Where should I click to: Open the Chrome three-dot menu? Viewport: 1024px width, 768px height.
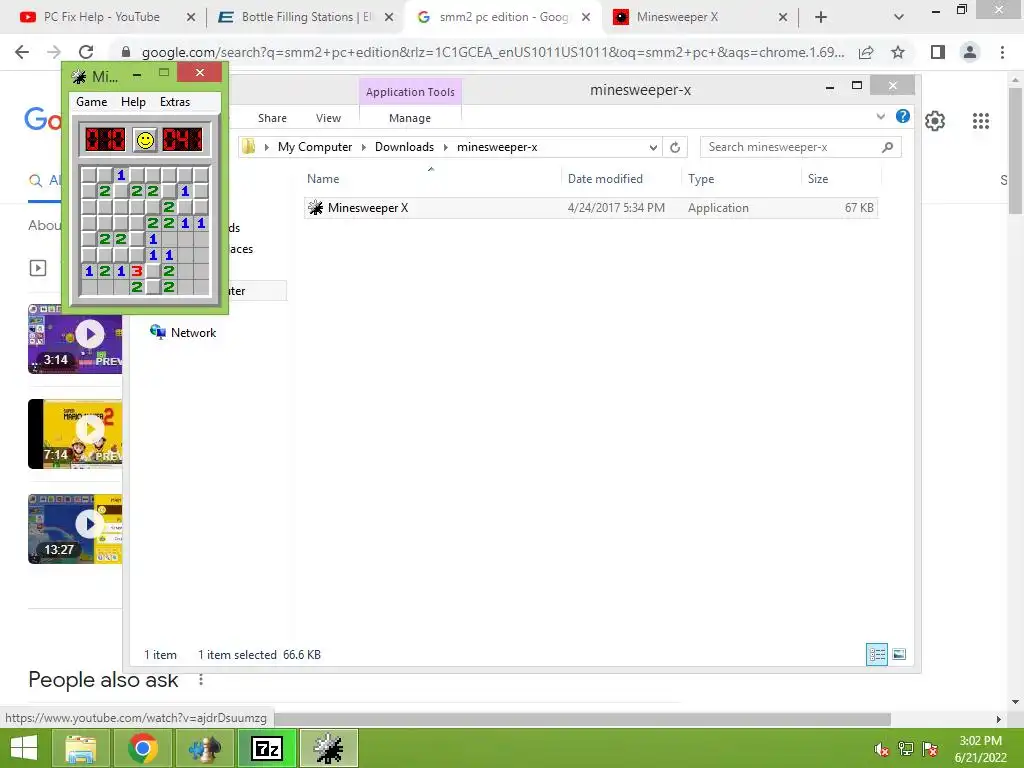tap(1002, 52)
